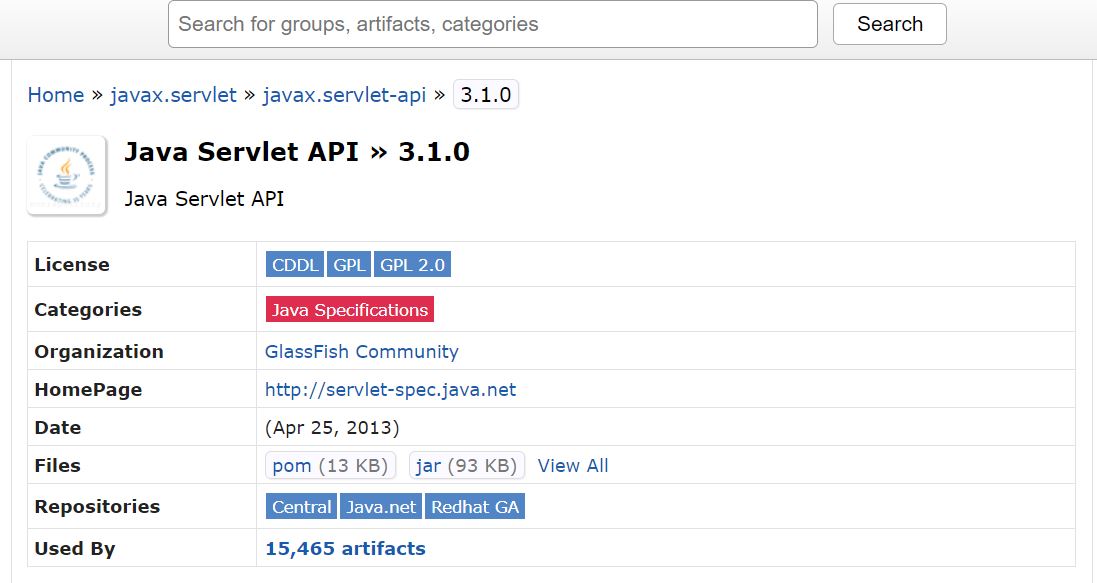Click the Java Community Process logo thumbnail

[66, 175]
